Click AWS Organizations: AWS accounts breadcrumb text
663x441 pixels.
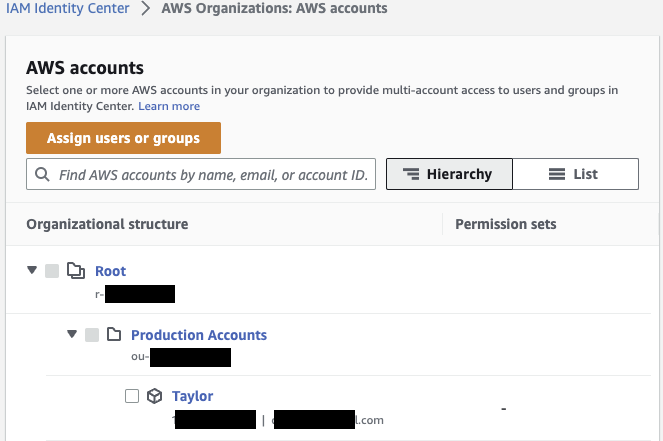tap(274, 8)
